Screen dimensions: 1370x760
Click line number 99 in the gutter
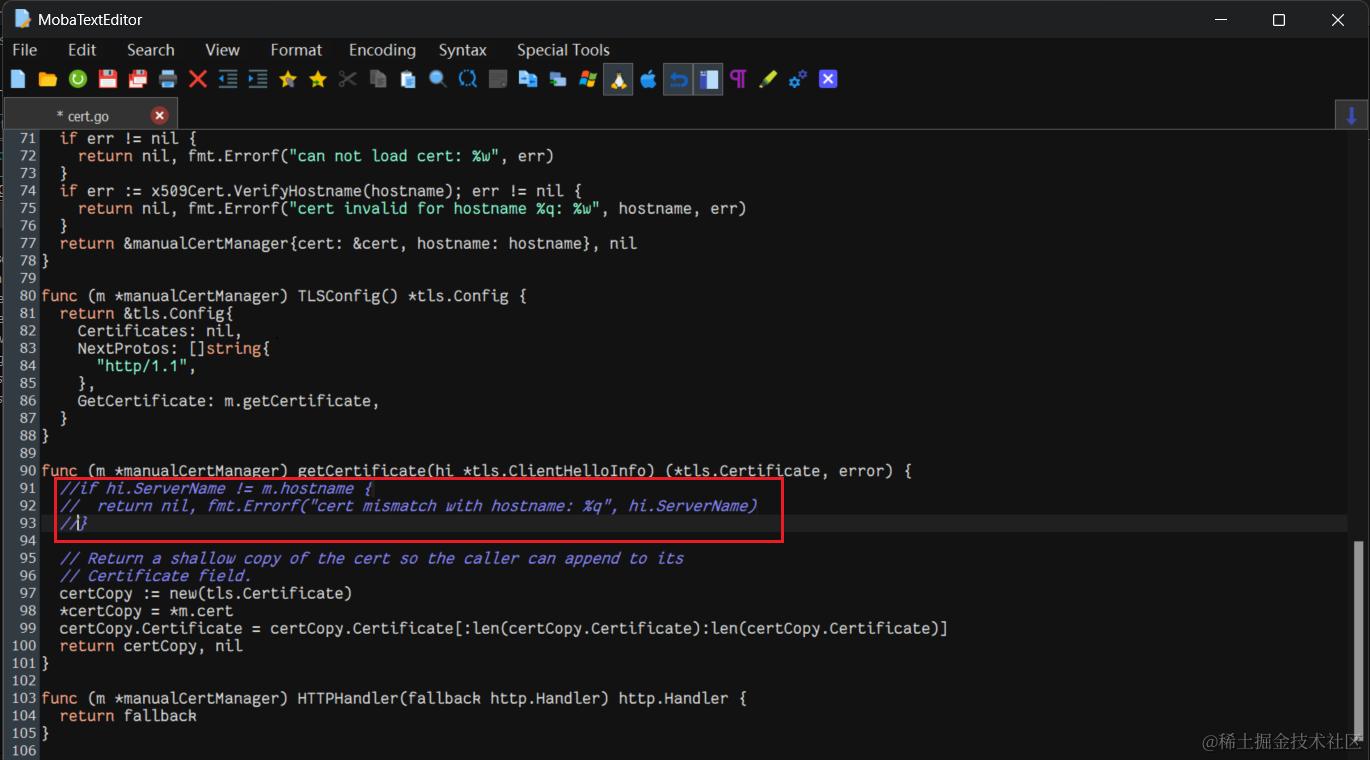[x=27, y=628]
